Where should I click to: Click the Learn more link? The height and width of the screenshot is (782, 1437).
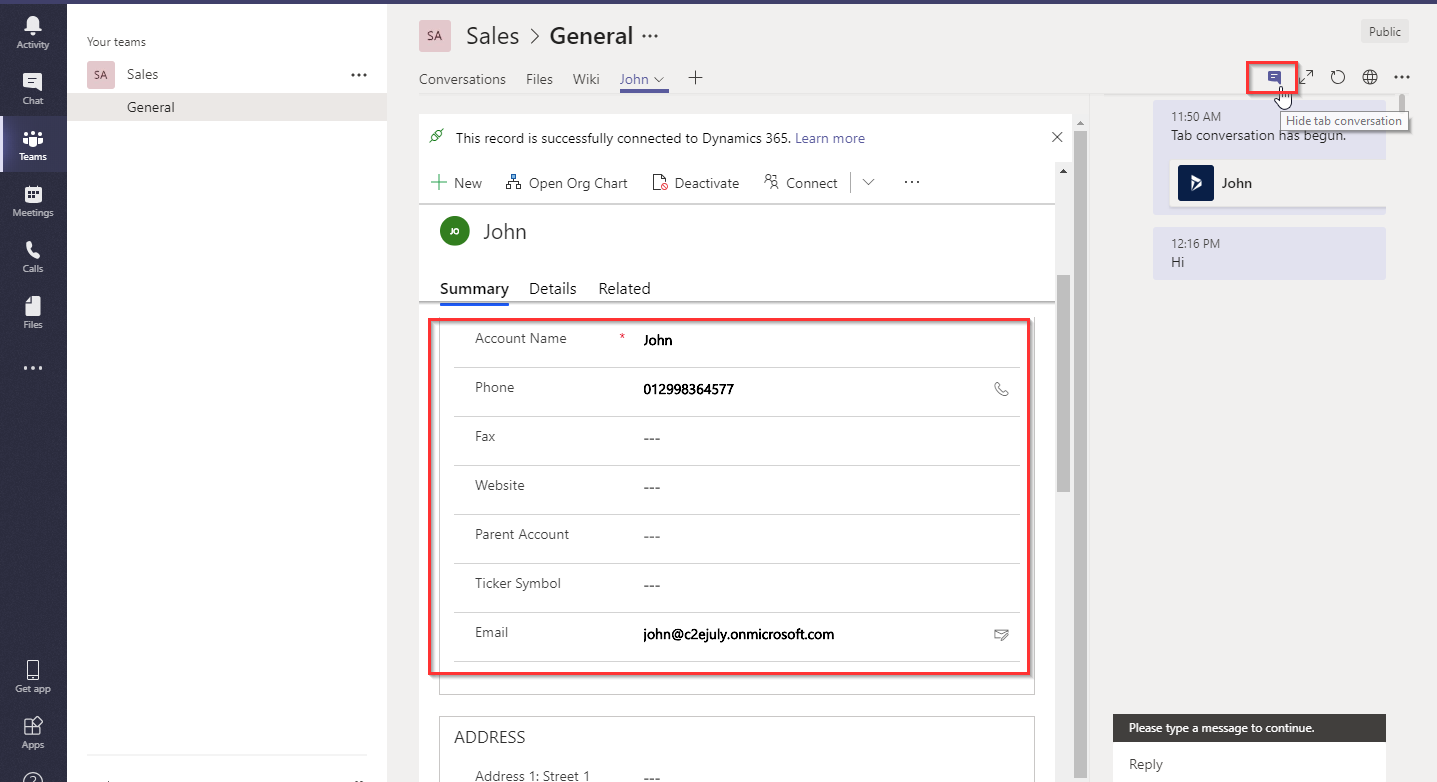830,138
